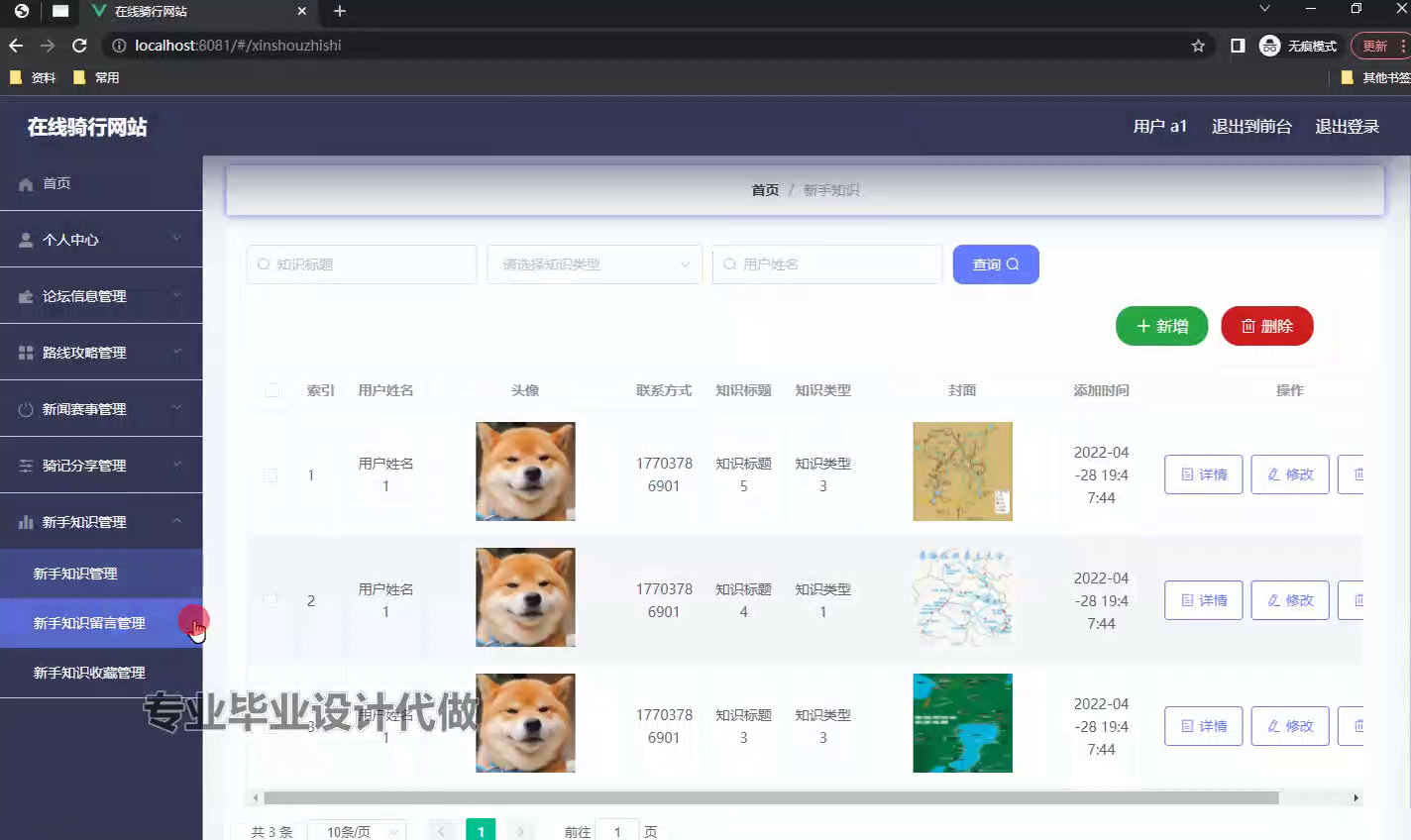Click the home icon beside 首页 in sidebar
1411x840 pixels.
click(26, 184)
